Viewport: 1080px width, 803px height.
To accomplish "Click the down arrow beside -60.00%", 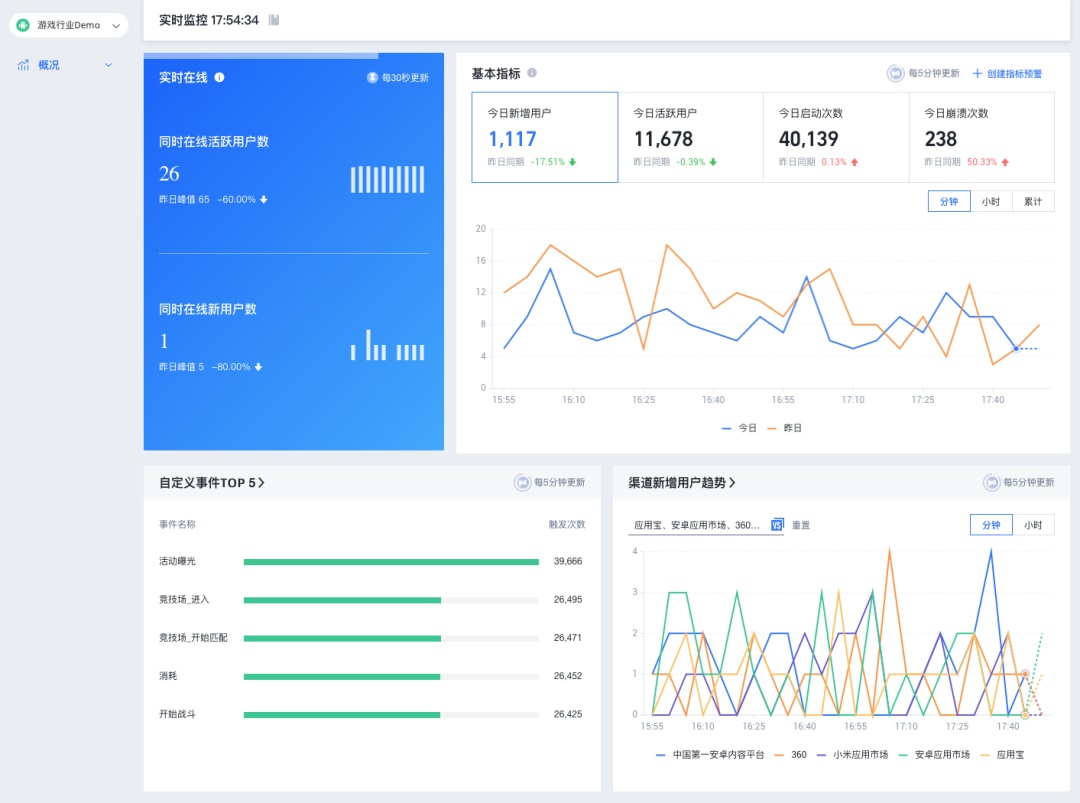I will [264, 200].
